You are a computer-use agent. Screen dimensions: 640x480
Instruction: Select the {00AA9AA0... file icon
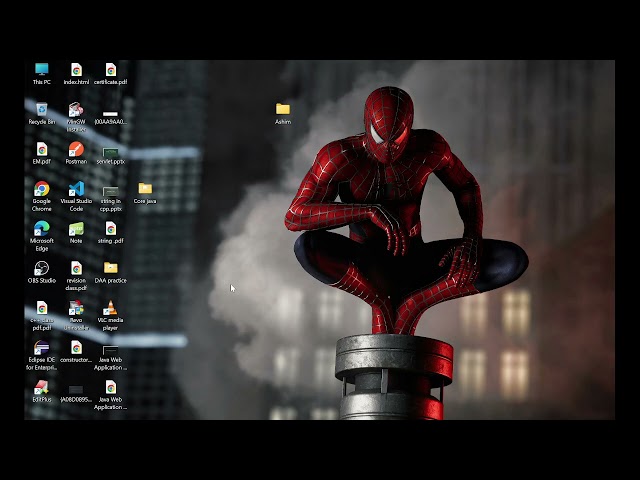[x=111, y=118]
